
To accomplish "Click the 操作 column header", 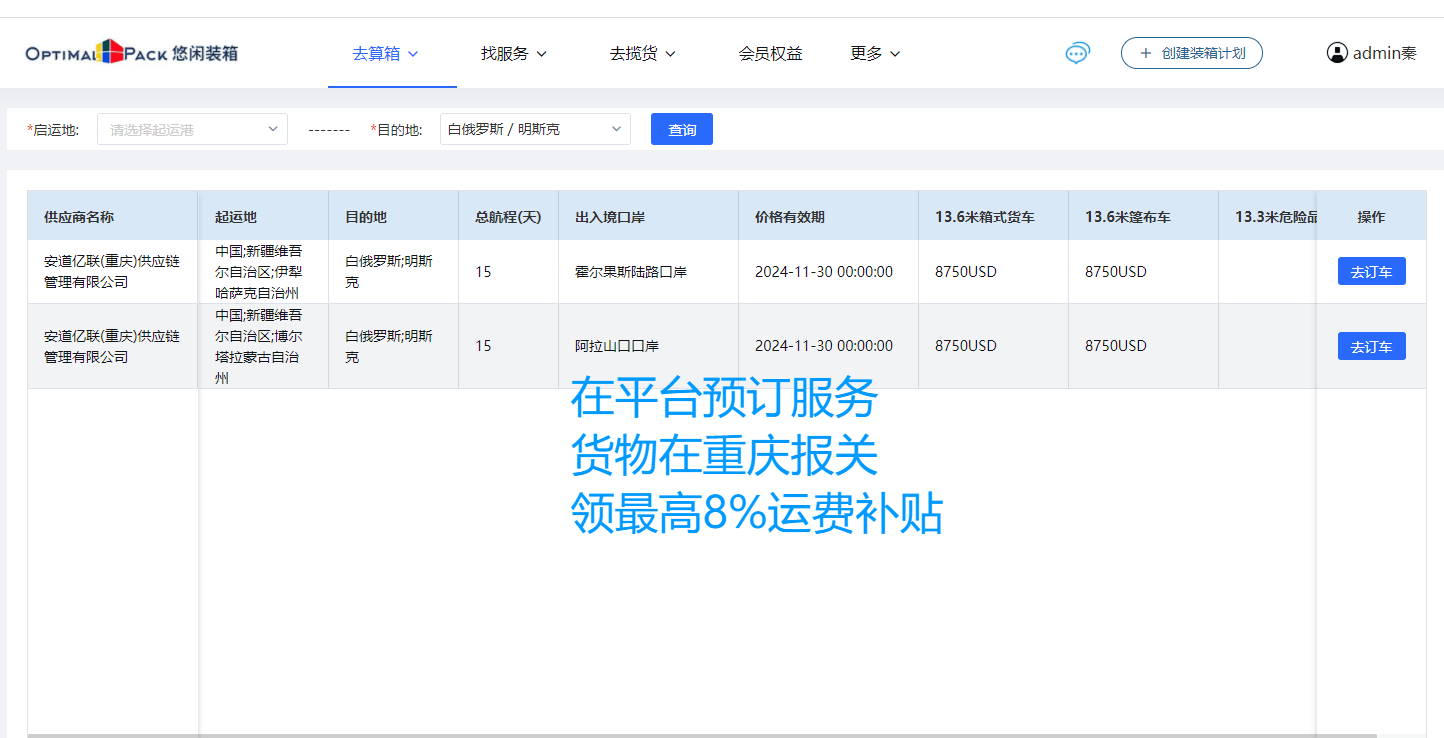I will point(1371,217).
